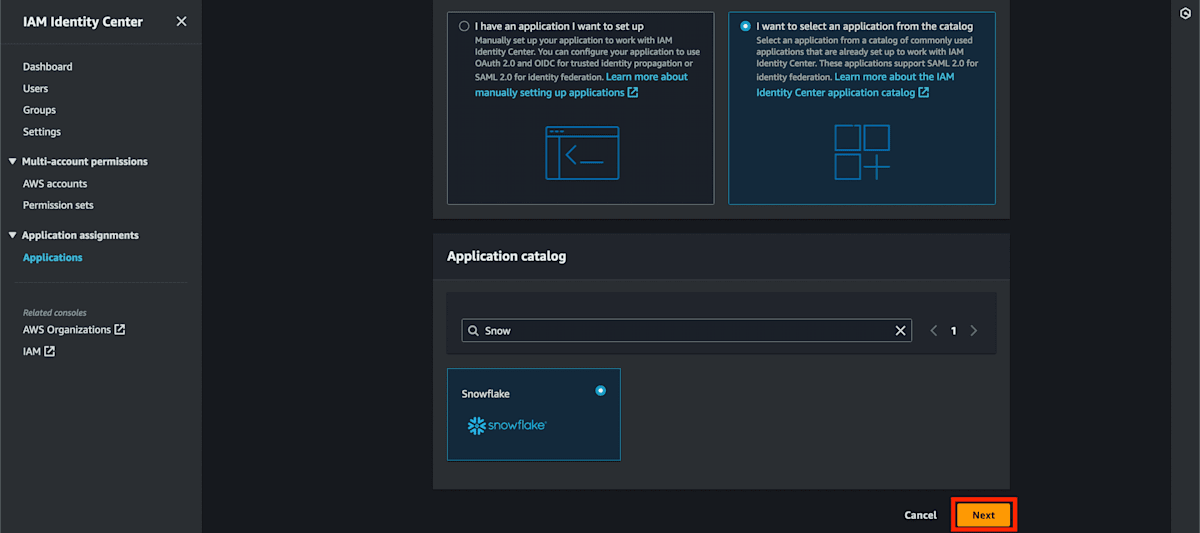The image size is (1200, 533).
Task: Go to next catalog page
Action: 974,331
